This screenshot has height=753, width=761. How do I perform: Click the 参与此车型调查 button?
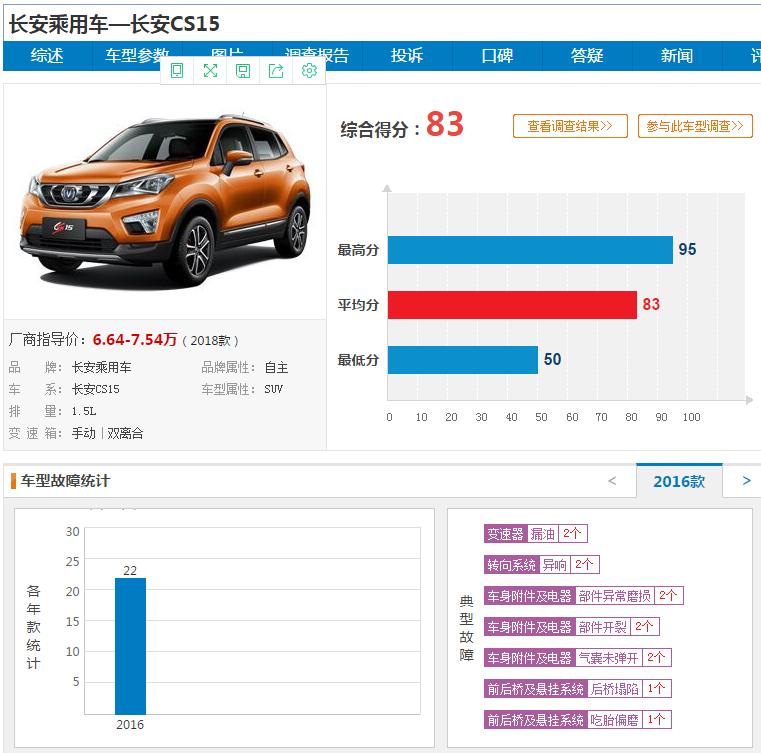695,126
